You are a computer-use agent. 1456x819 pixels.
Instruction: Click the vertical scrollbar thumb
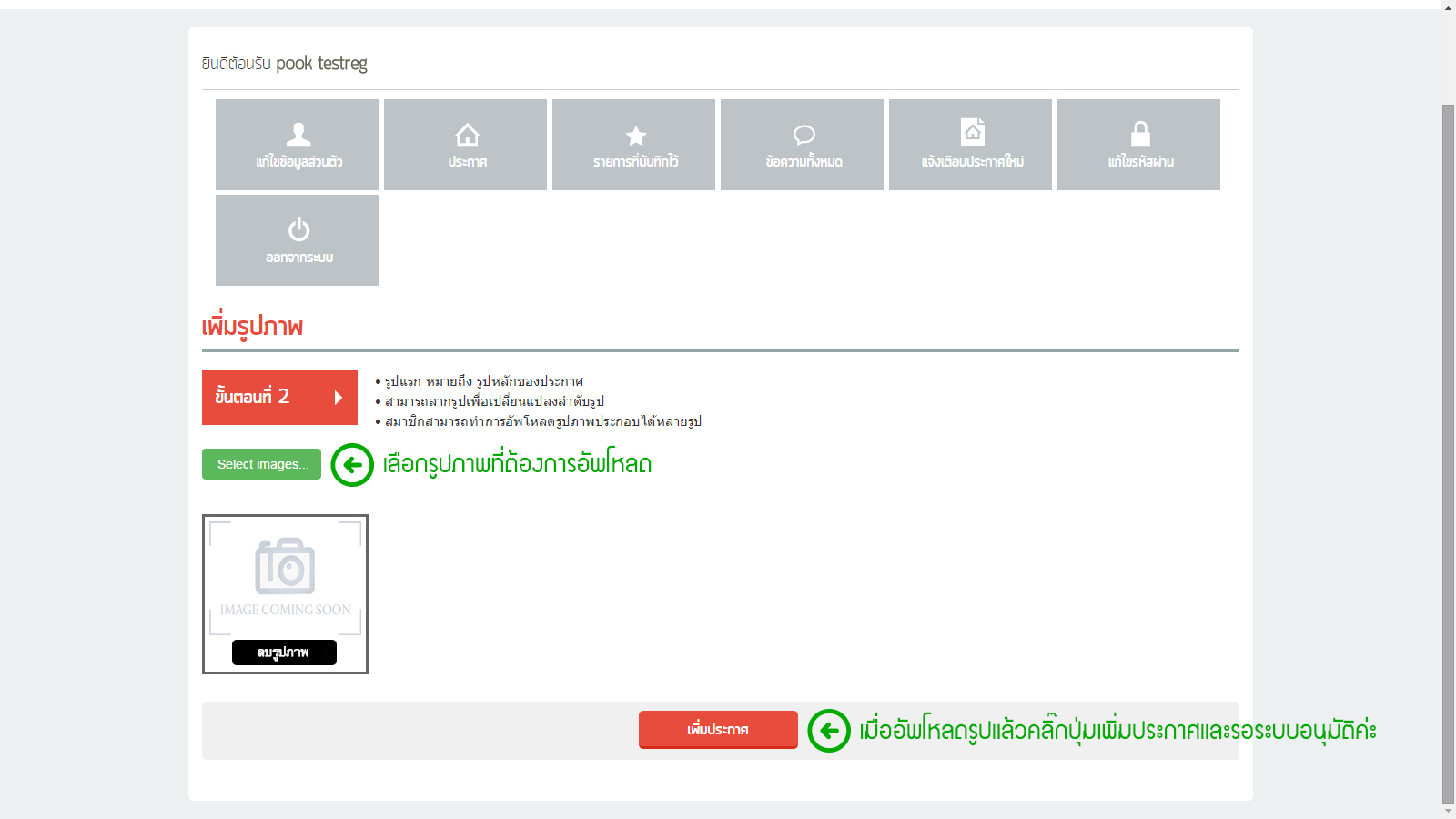pyautogui.click(x=1448, y=446)
